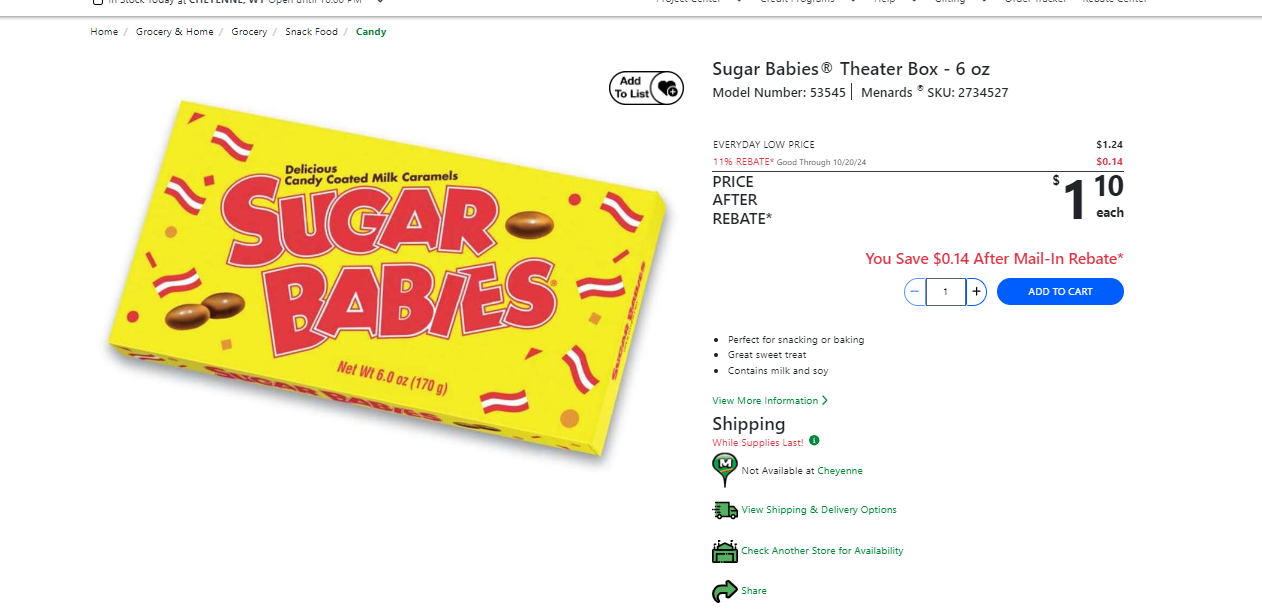Screen dimensions: 1262x615
Task: Click the Menards store pin icon
Action: 725,470
